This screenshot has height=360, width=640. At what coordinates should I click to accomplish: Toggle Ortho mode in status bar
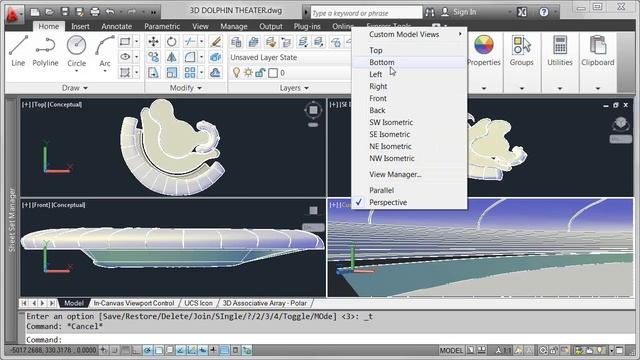[x=136, y=350]
